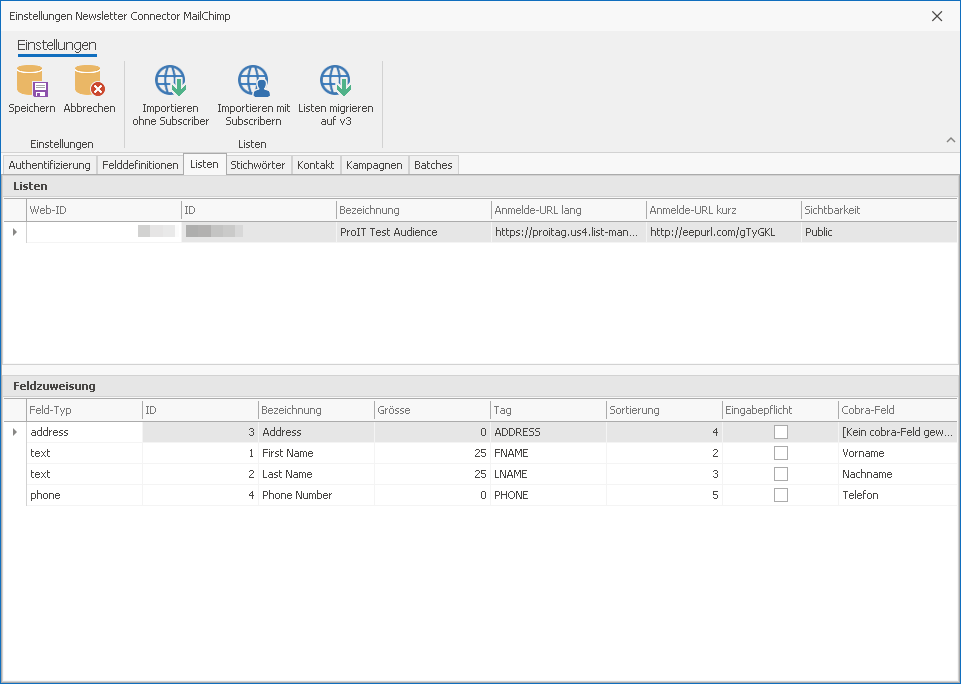
Task: Toggle Eingabepflicht checkbox for Address row
Action: 780,432
